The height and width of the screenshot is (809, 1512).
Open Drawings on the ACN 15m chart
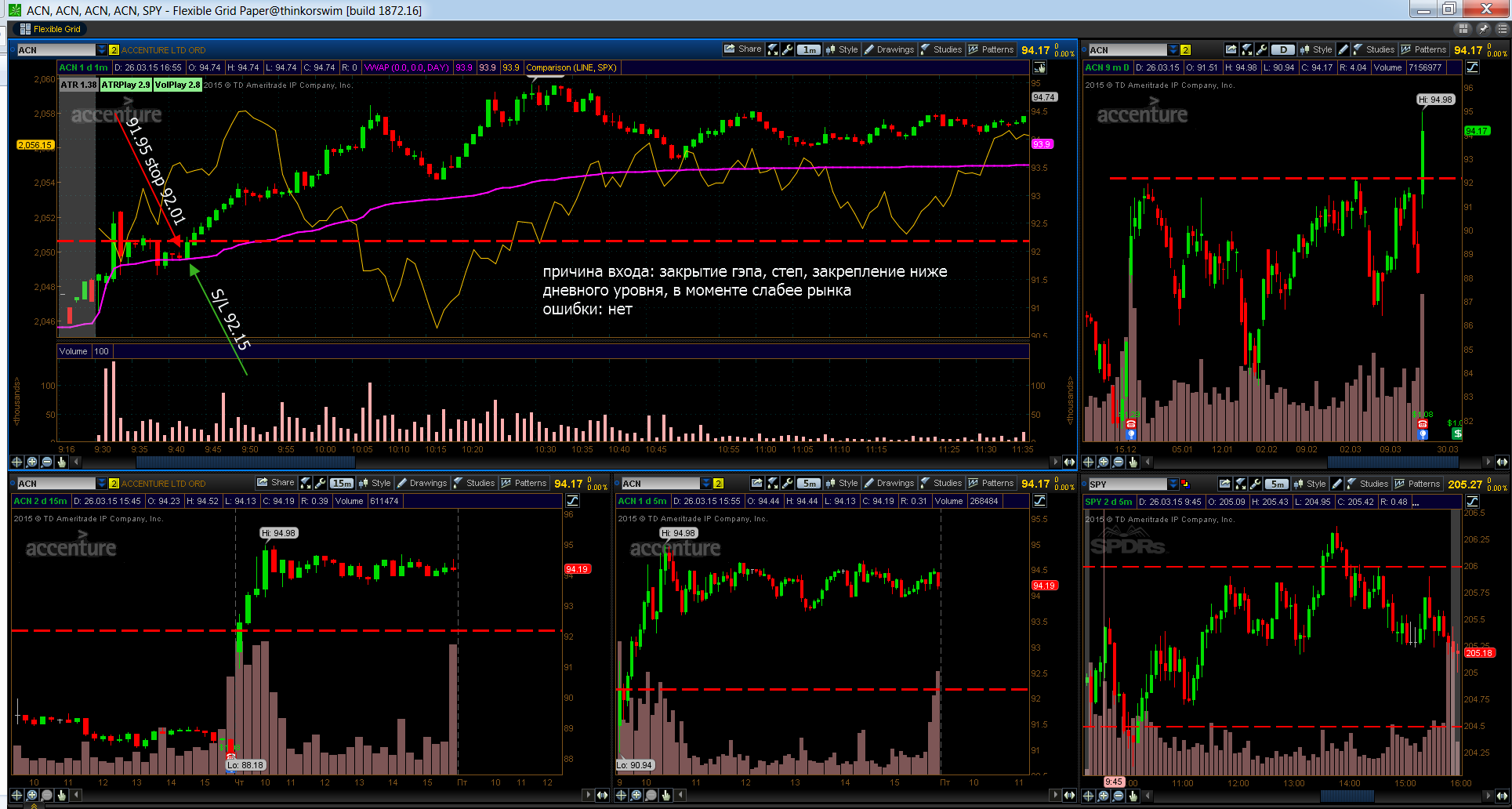coord(422,483)
